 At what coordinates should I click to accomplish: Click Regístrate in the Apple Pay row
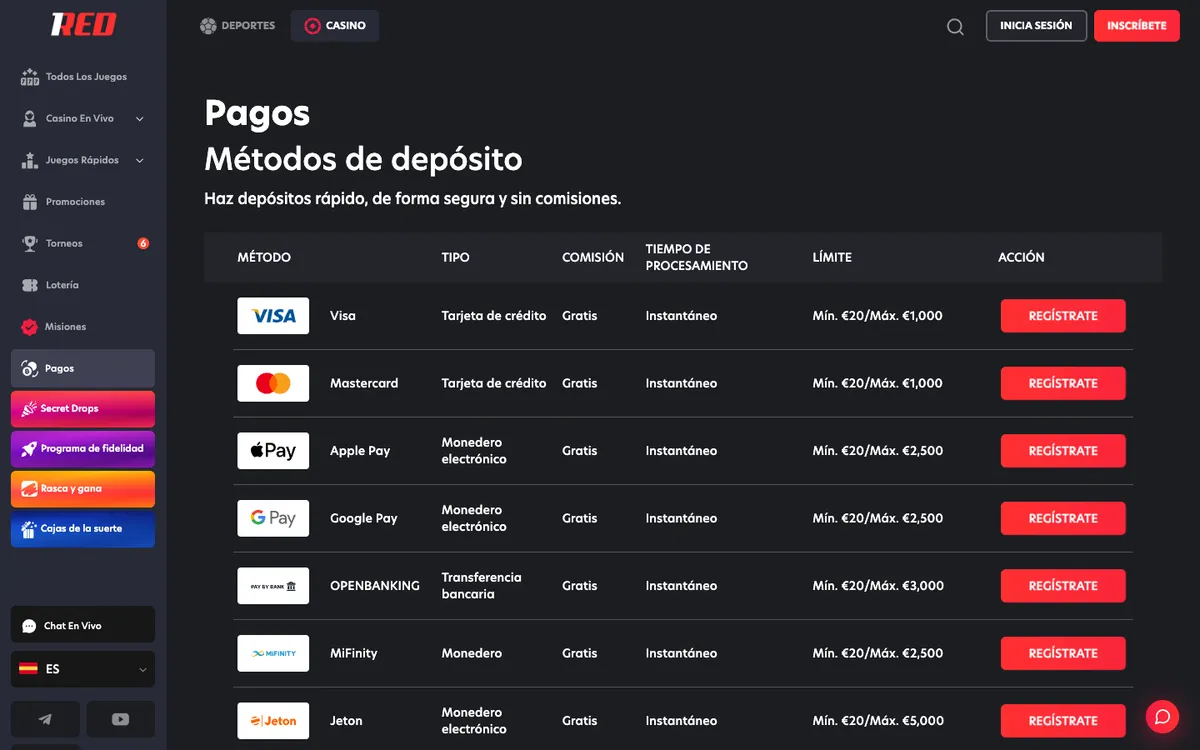(x=1063, y=451)
